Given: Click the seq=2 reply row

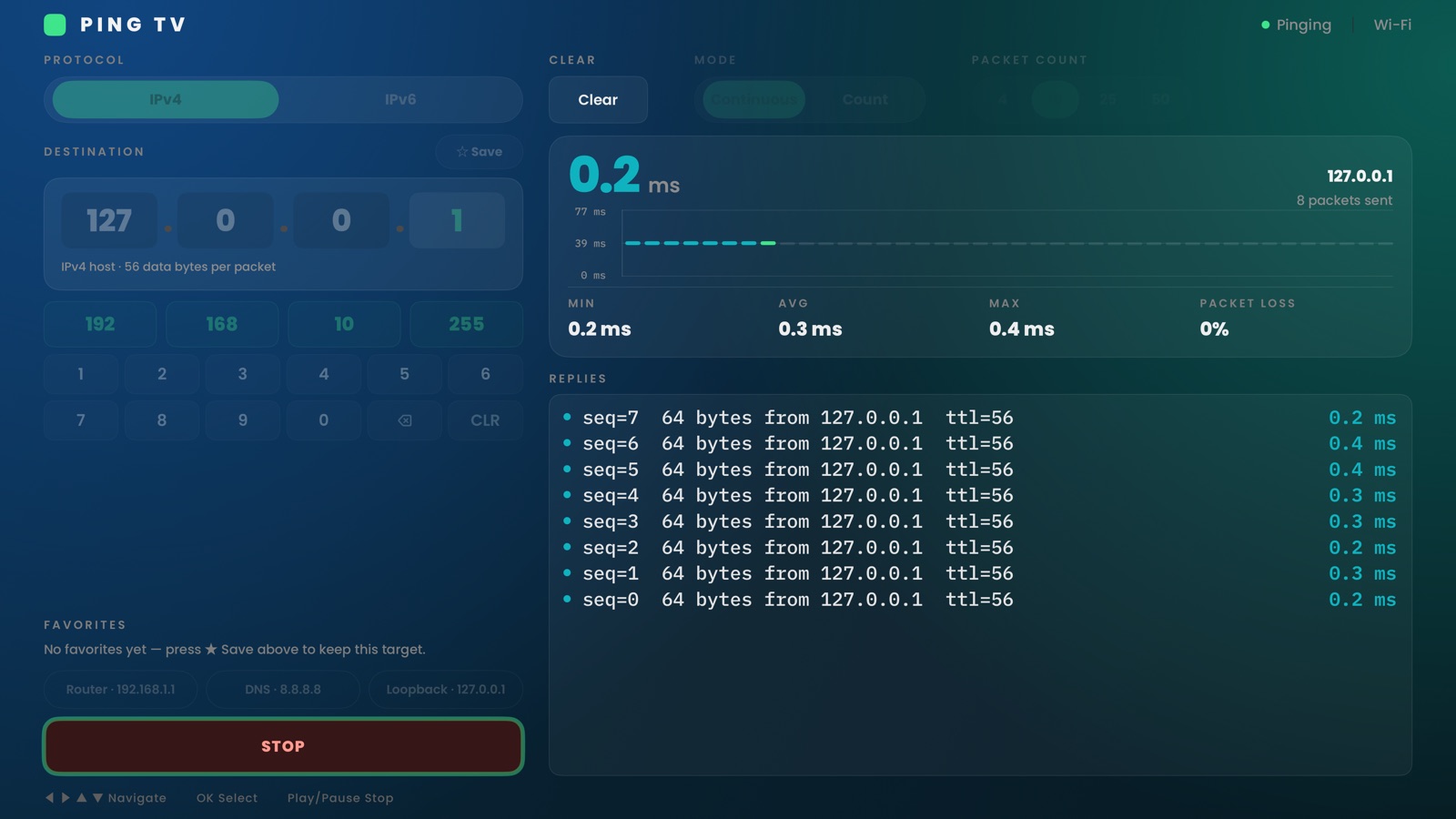Looking at the screenshot, I should point(980,548).
